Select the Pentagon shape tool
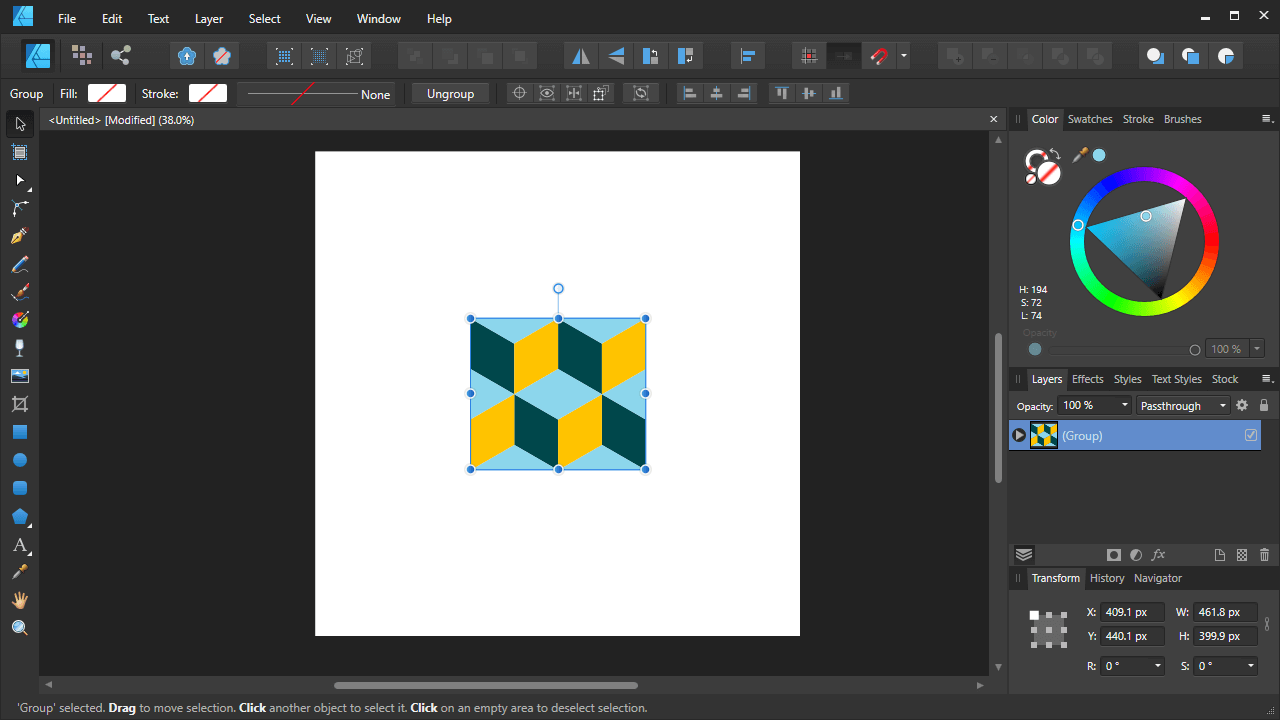The image size is (1280, 720). 20,516
